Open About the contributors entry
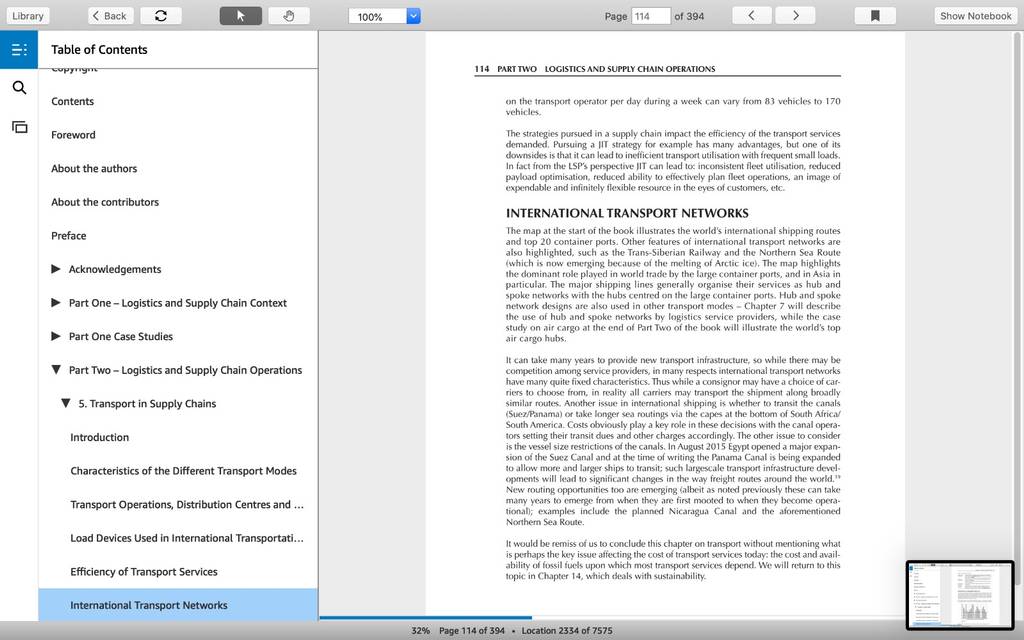The image size is (1024, 640). pos(105,202)
